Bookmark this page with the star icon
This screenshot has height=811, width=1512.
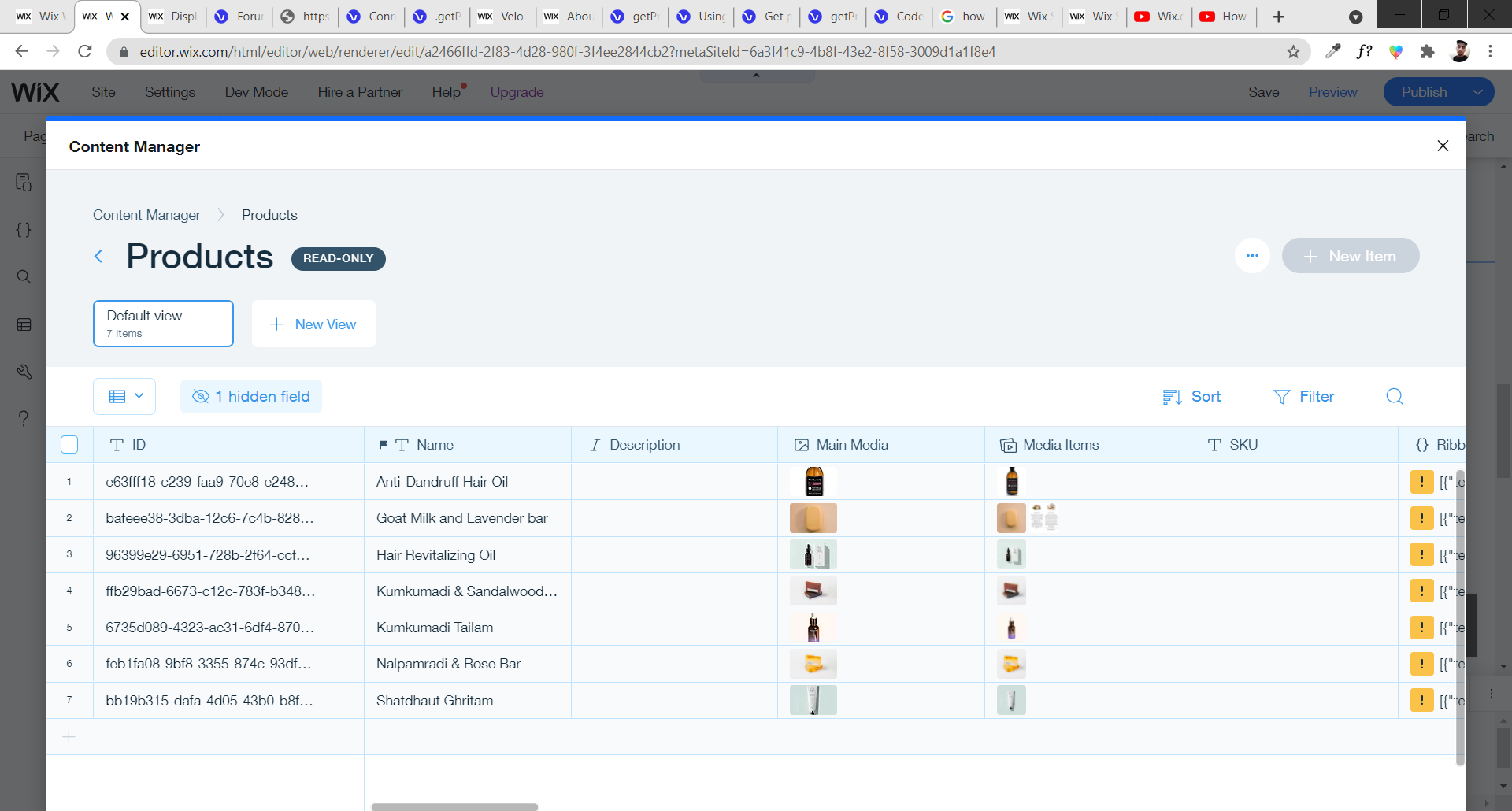pos(1293,51)
